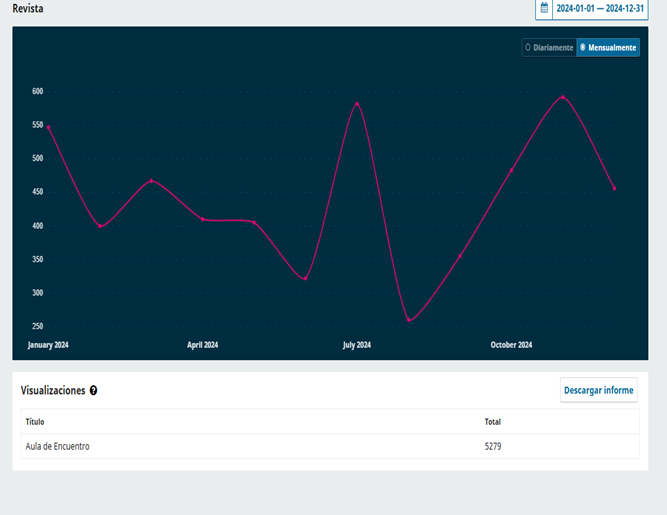
Task: Click the August 2024 lowest data point
Action: (x=409, y=320)
